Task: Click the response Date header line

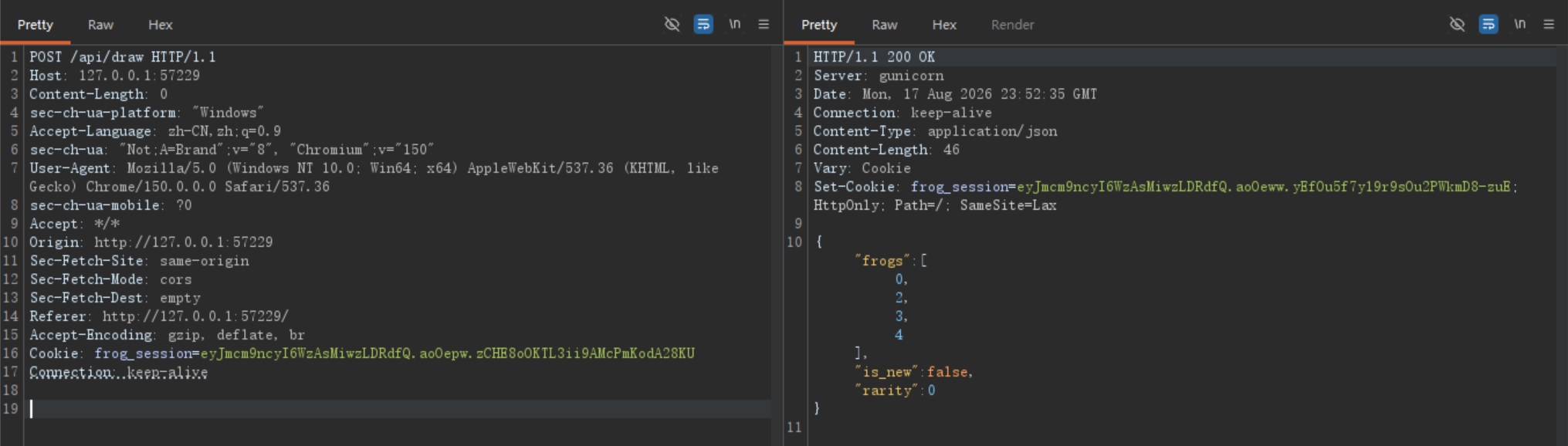Action: pos(955,94)
